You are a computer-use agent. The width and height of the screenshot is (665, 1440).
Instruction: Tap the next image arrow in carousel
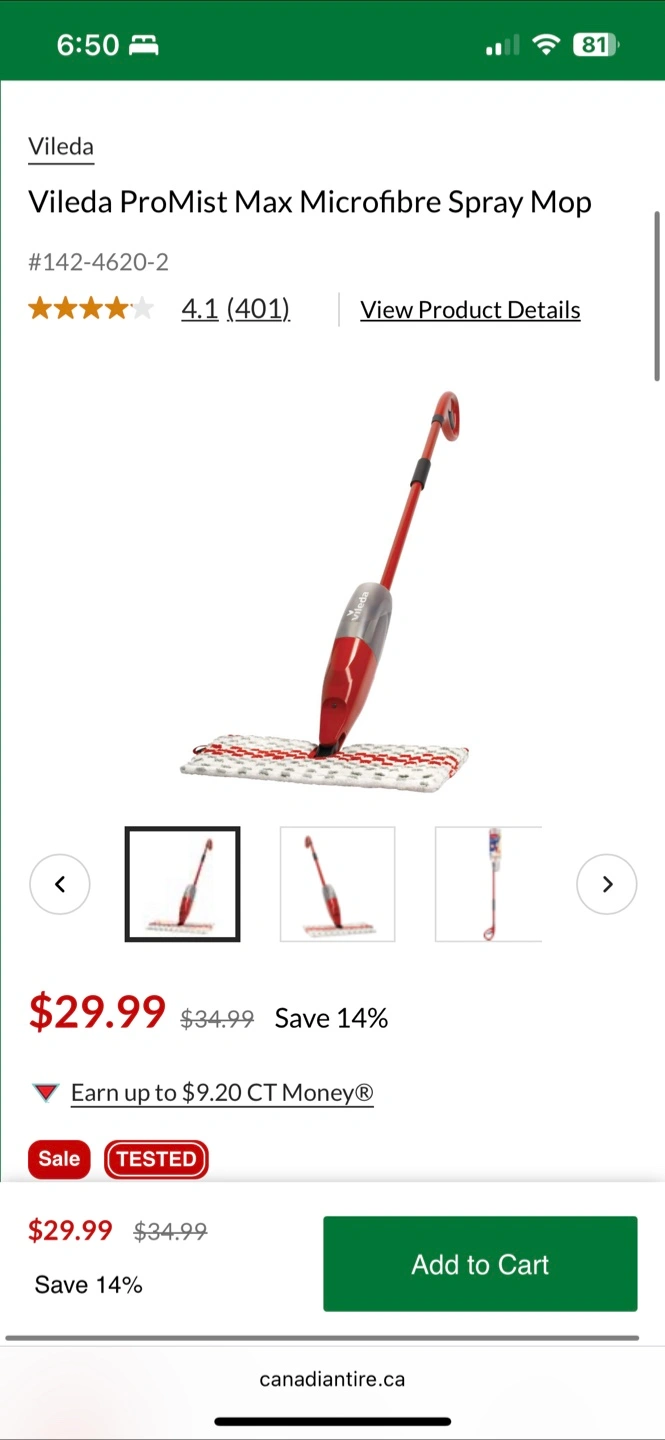click(x=606, y=884)
